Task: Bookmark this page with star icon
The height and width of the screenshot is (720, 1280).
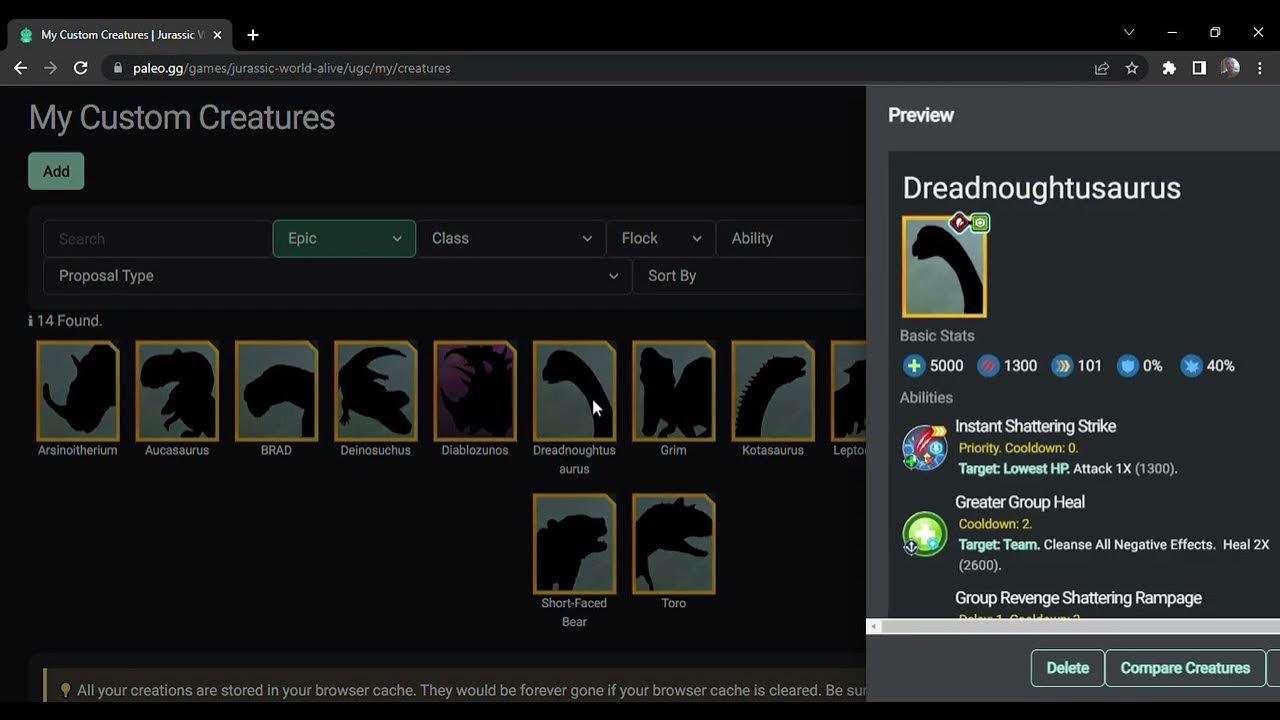Action: 1132,68
